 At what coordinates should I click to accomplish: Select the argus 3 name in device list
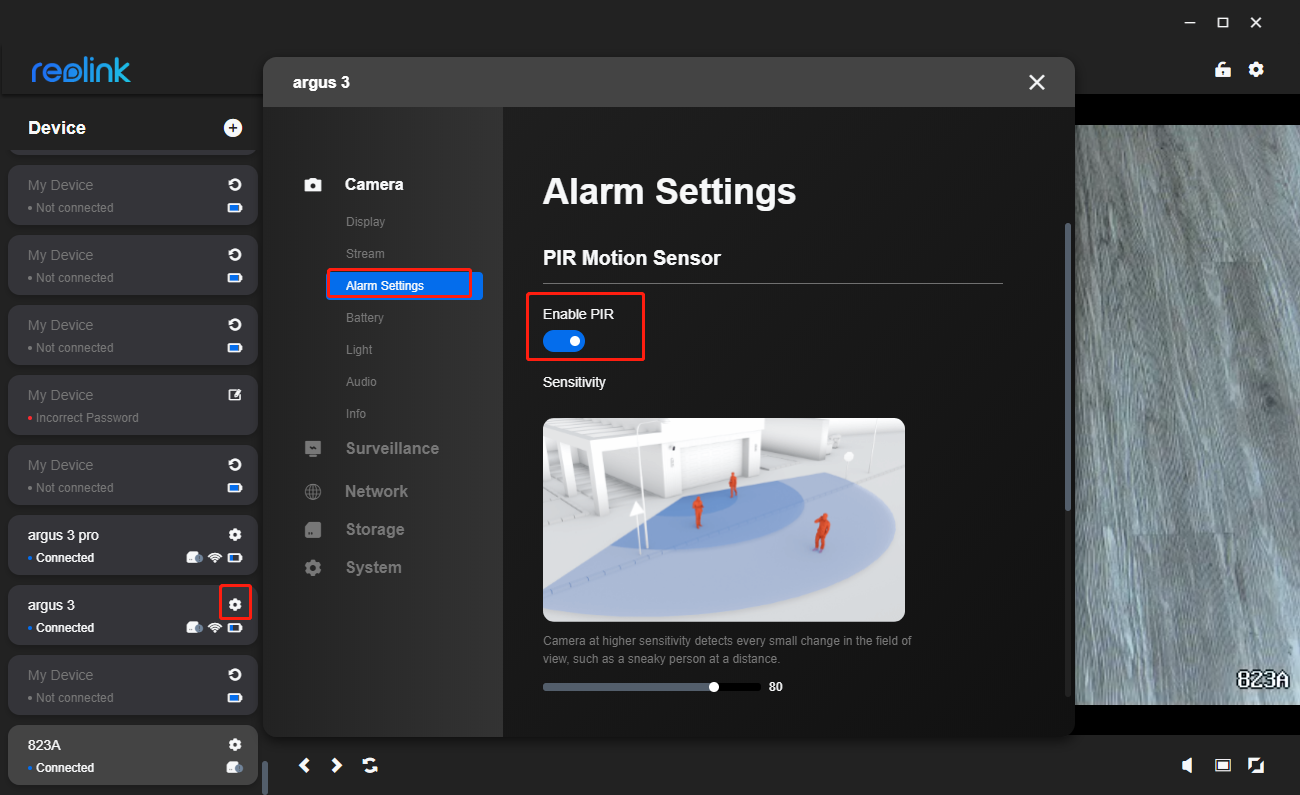51,605
